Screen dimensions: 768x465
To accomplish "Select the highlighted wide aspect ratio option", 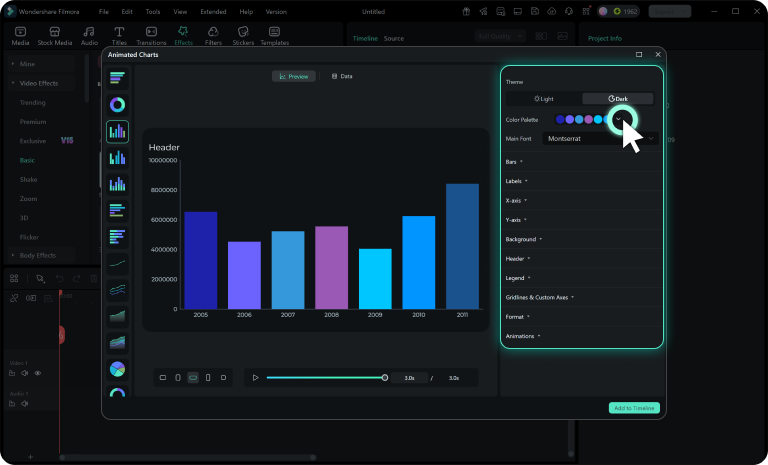I will click(193, 378).
